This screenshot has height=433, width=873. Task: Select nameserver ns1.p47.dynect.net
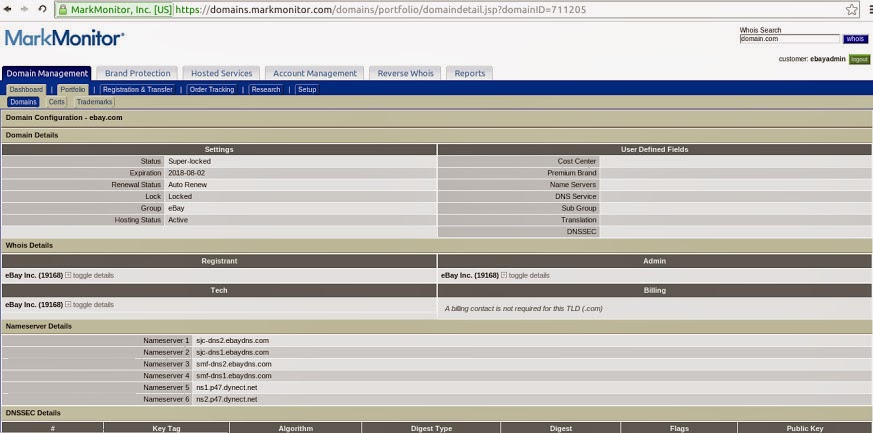(x=227, y=387)
